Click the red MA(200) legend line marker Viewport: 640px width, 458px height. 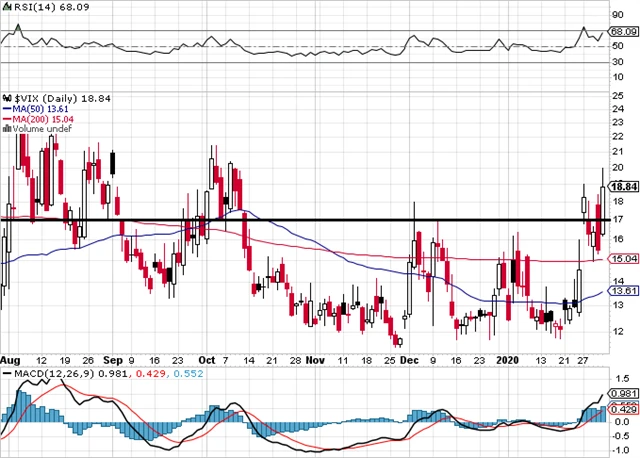(x=5, y=119)
